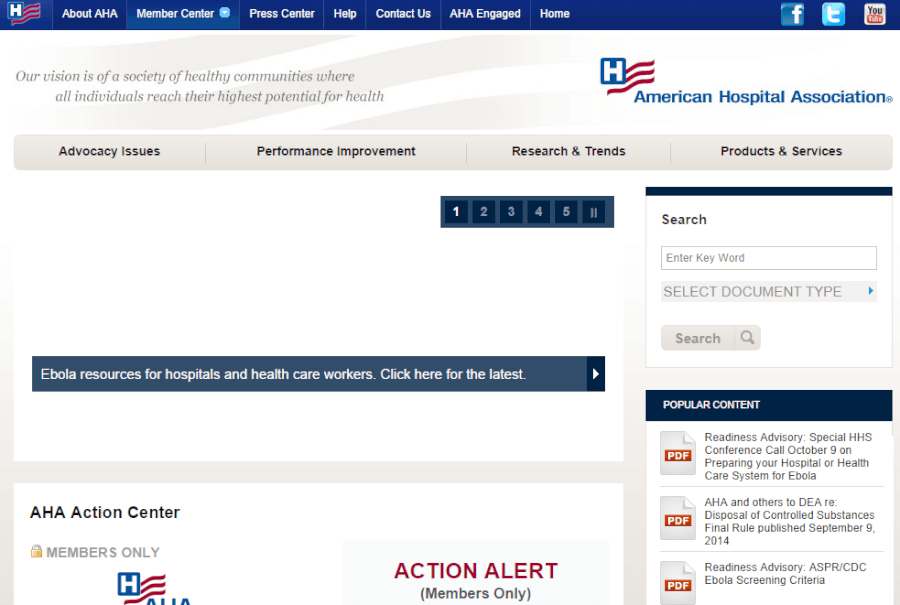This screenshot has height=605, width=900.
Task: Click the Members Only lock icon
Action: coord(36,551)
